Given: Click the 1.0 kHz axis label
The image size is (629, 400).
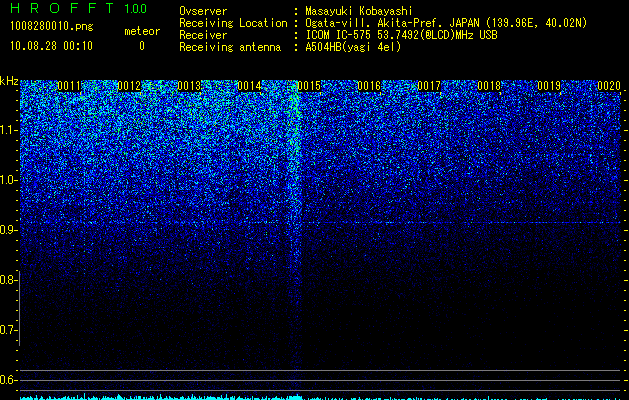Looking at the screenshot, I should click(x=9, y=180).
